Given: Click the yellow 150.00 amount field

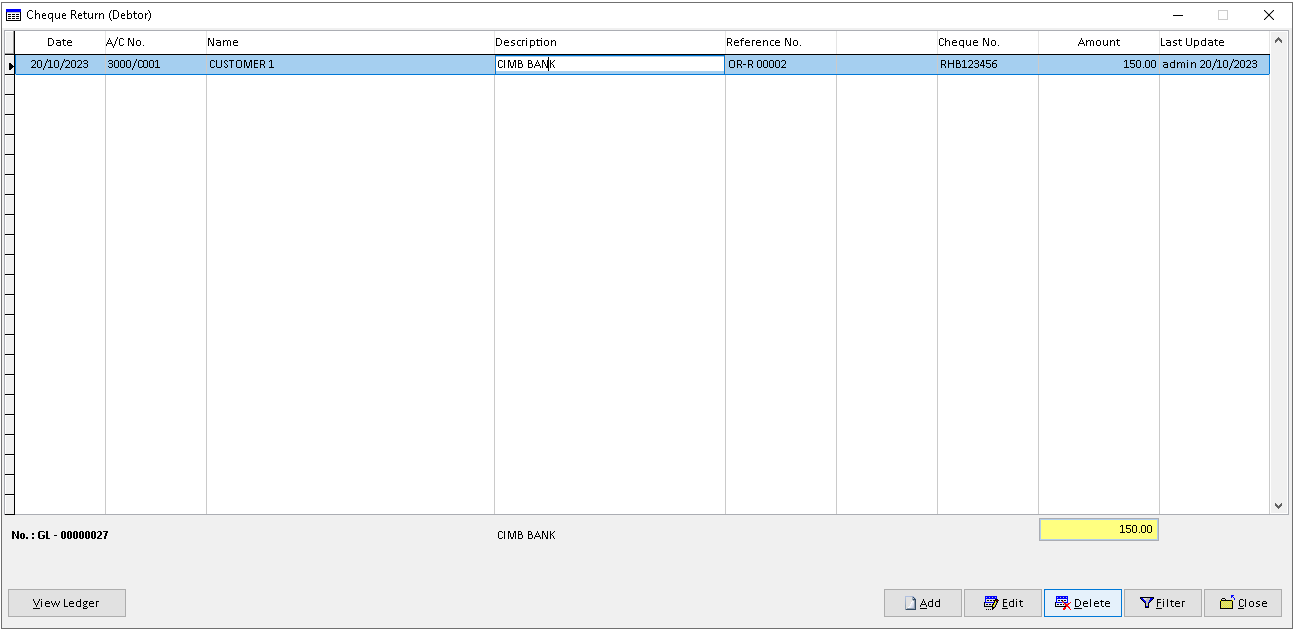Looking at the screenshot, I should [x=1098, y=529].
